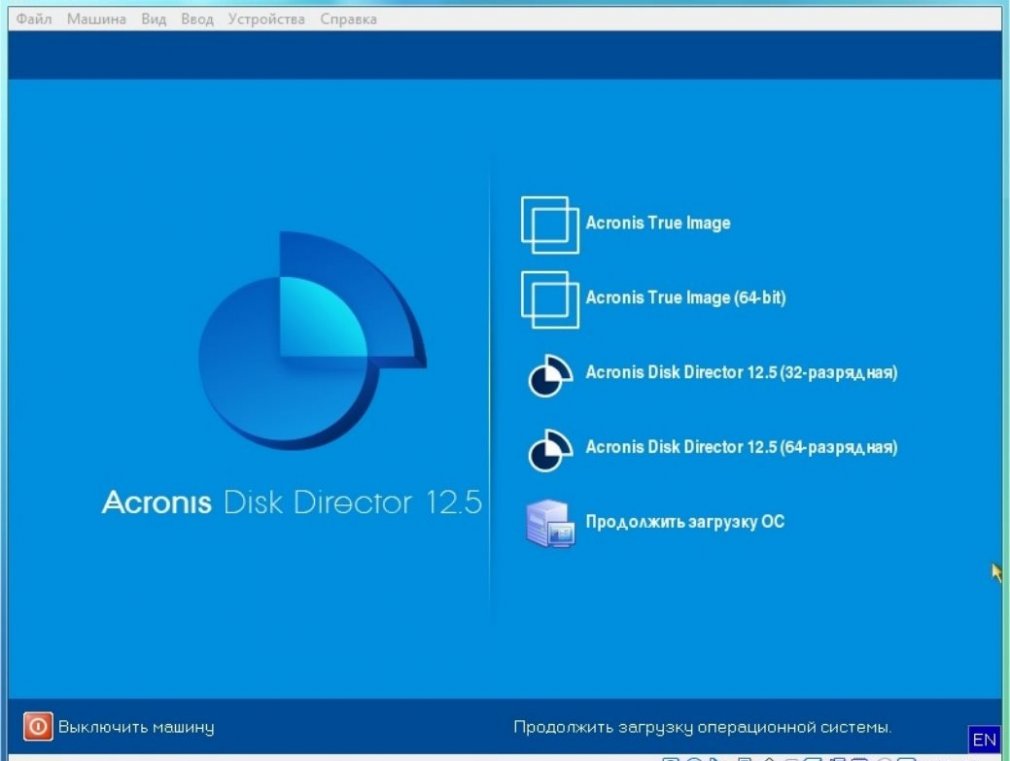Viewport: 1010px width, 761px height.
Task: Click Выключить машину text
Action: pyautogui.click(x=136, y=727)
